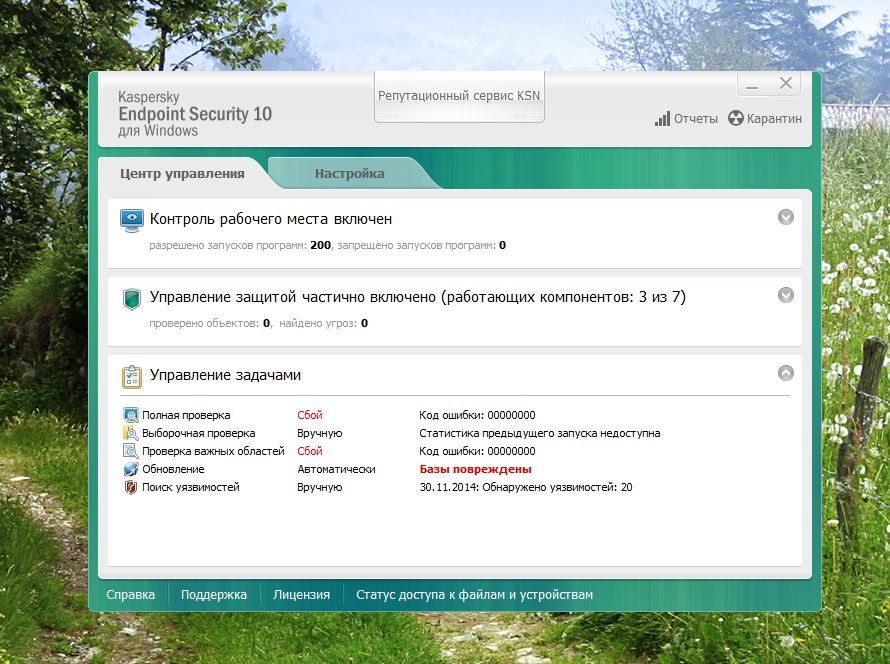The image size is (890, 664).
Task: Click the Контроль рабочего места включен heading
Action: point(271,219)
